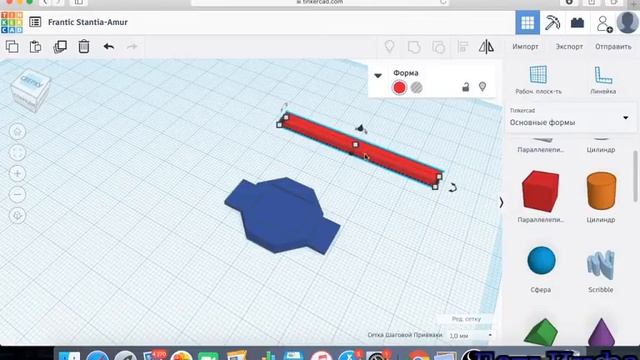
Task: Click the Group shapes icon
Action: (x=414, y=47)
